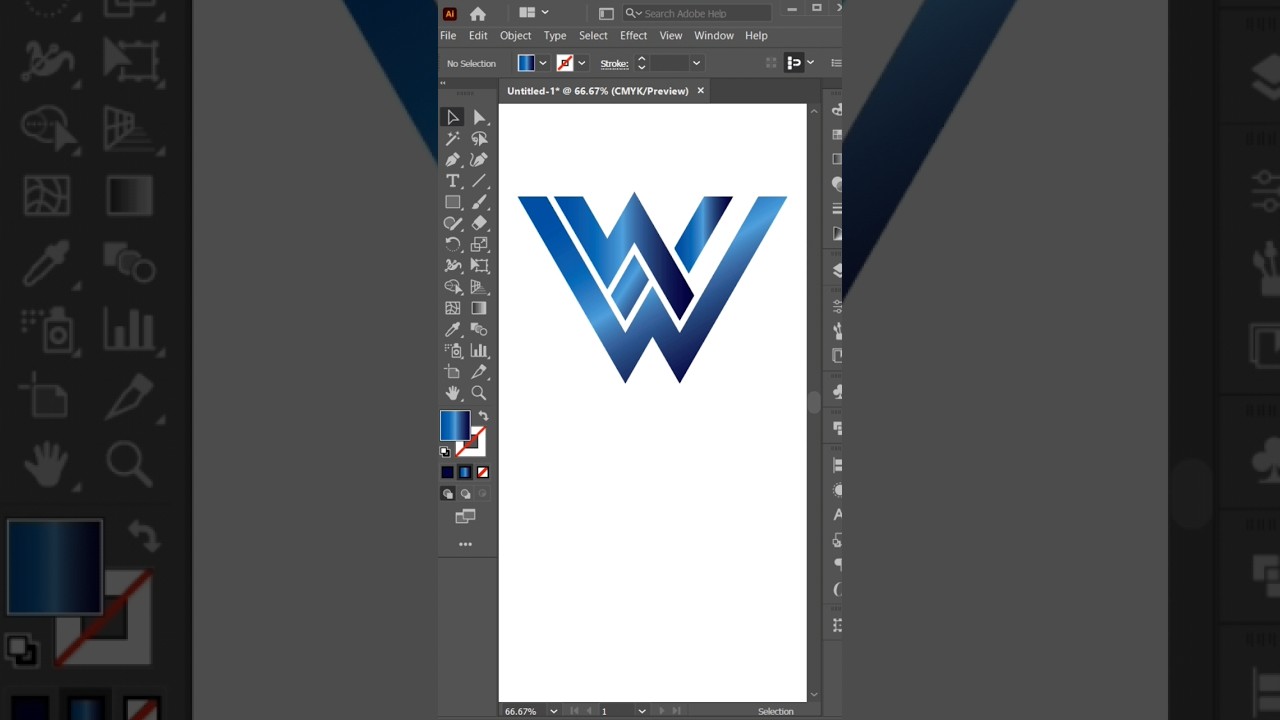Open the Window menu
Image resolution: width=1280 pixels, height=720 pixels.
point(714,36)
